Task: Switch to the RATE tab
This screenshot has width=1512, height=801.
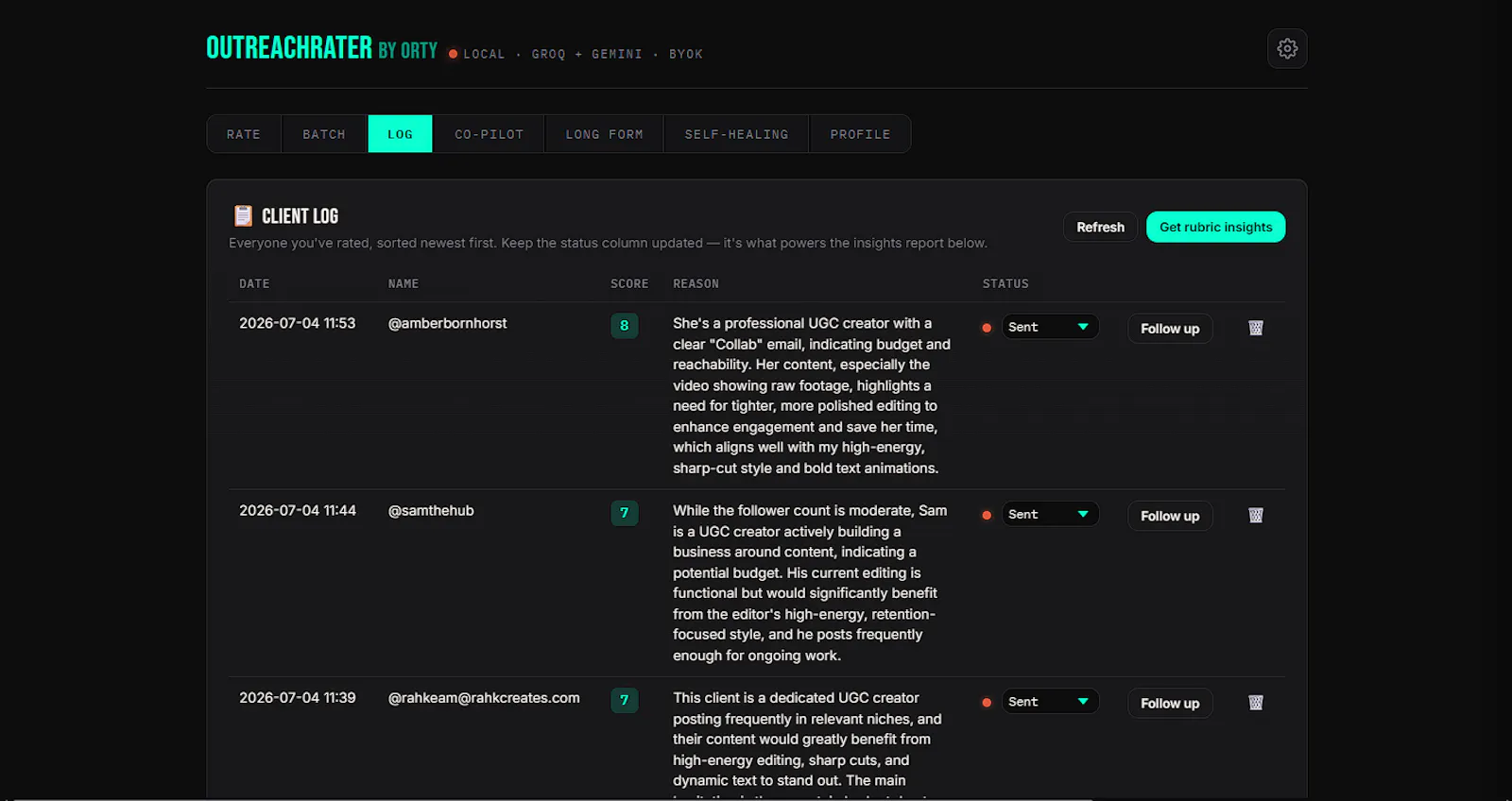Action: coord(244,134)
